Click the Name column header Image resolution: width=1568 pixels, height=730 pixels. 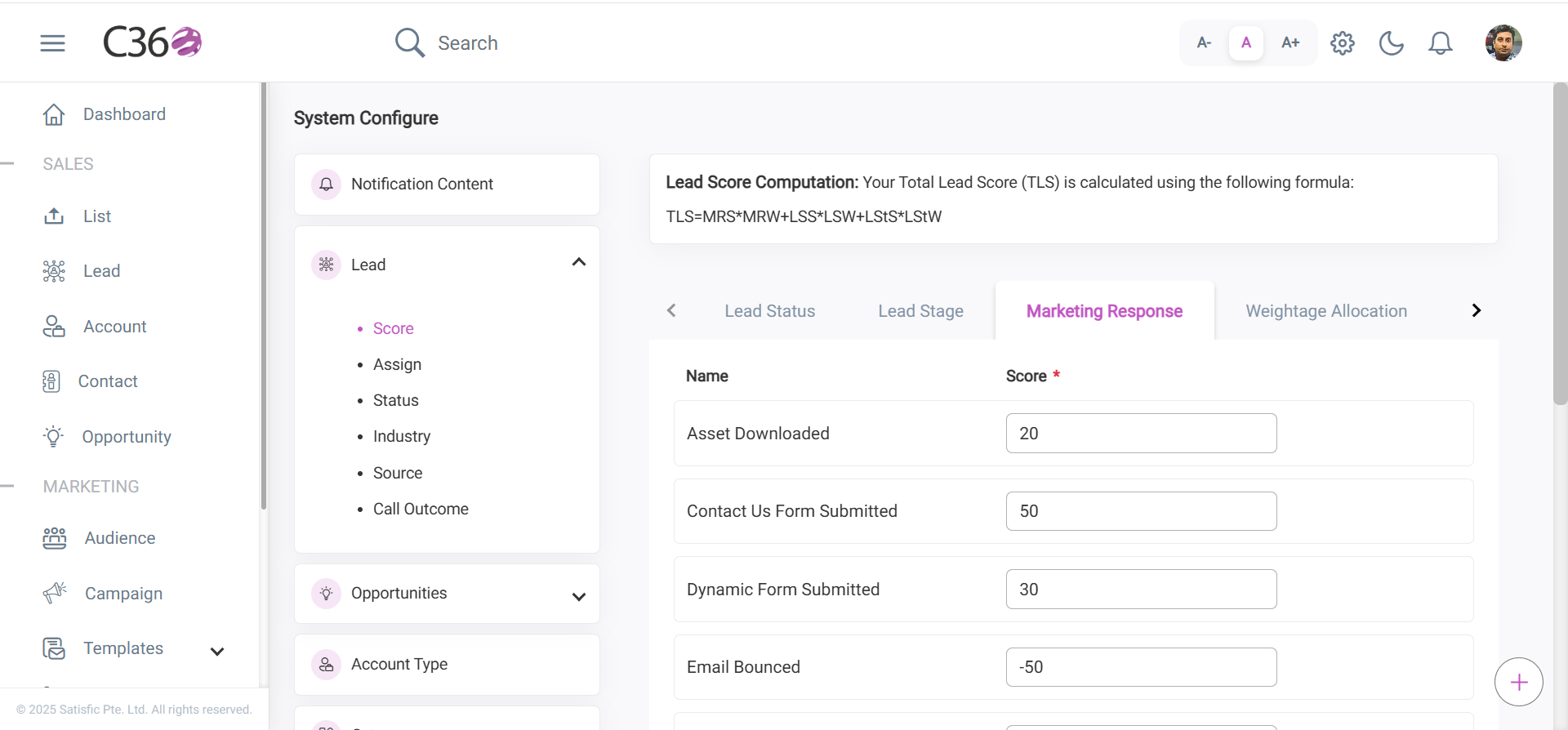(x=707, y=376)
